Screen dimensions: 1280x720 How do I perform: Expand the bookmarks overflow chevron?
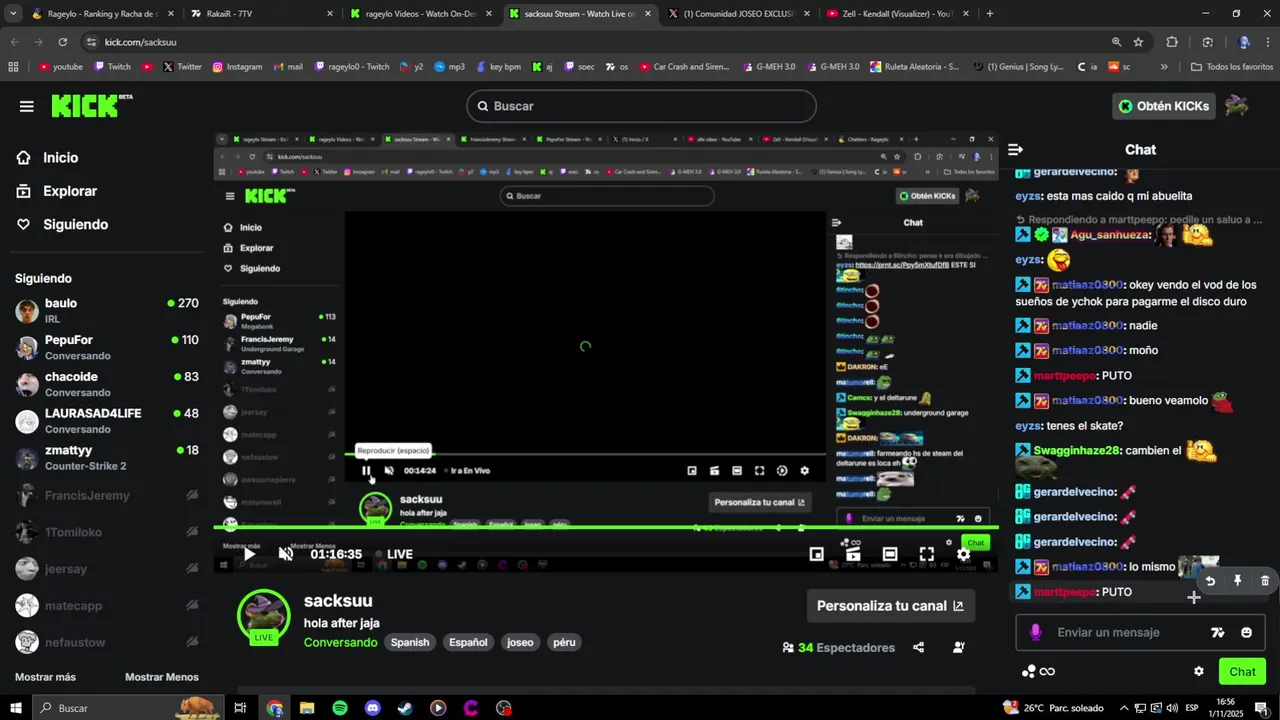pyautogui.click(x=1164, y=67)
